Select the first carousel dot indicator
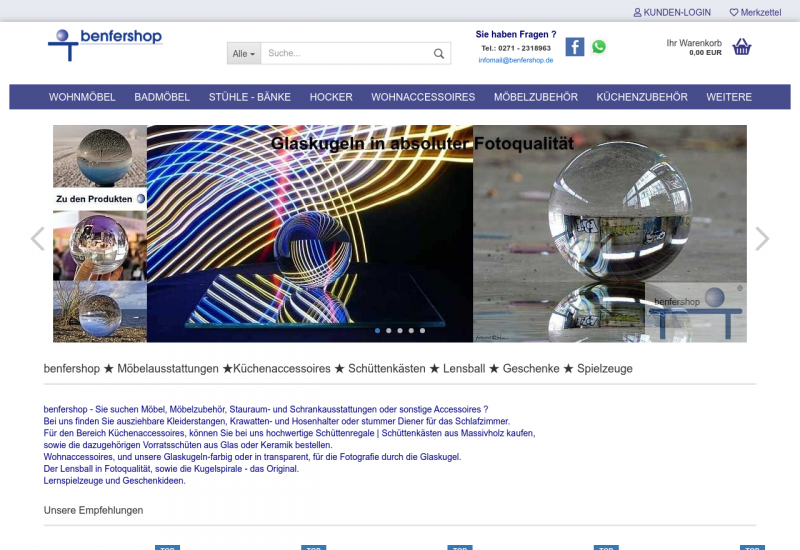 (377, 330)
